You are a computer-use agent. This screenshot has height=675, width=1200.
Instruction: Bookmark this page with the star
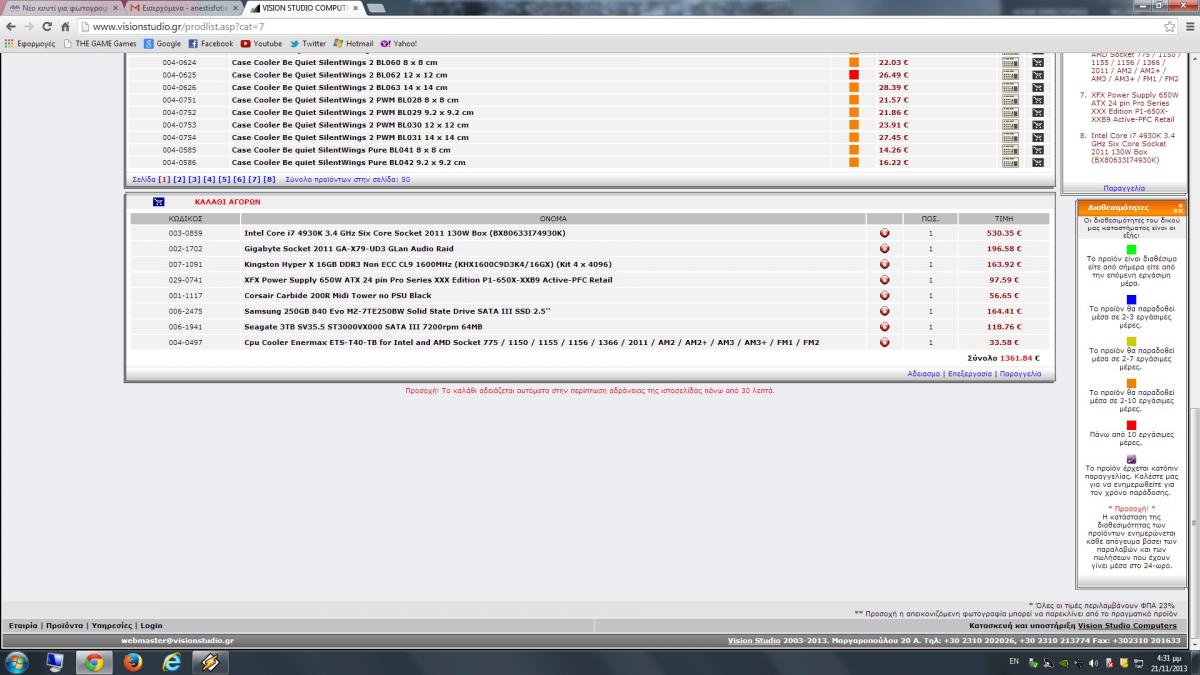[x=1169, y=26]
